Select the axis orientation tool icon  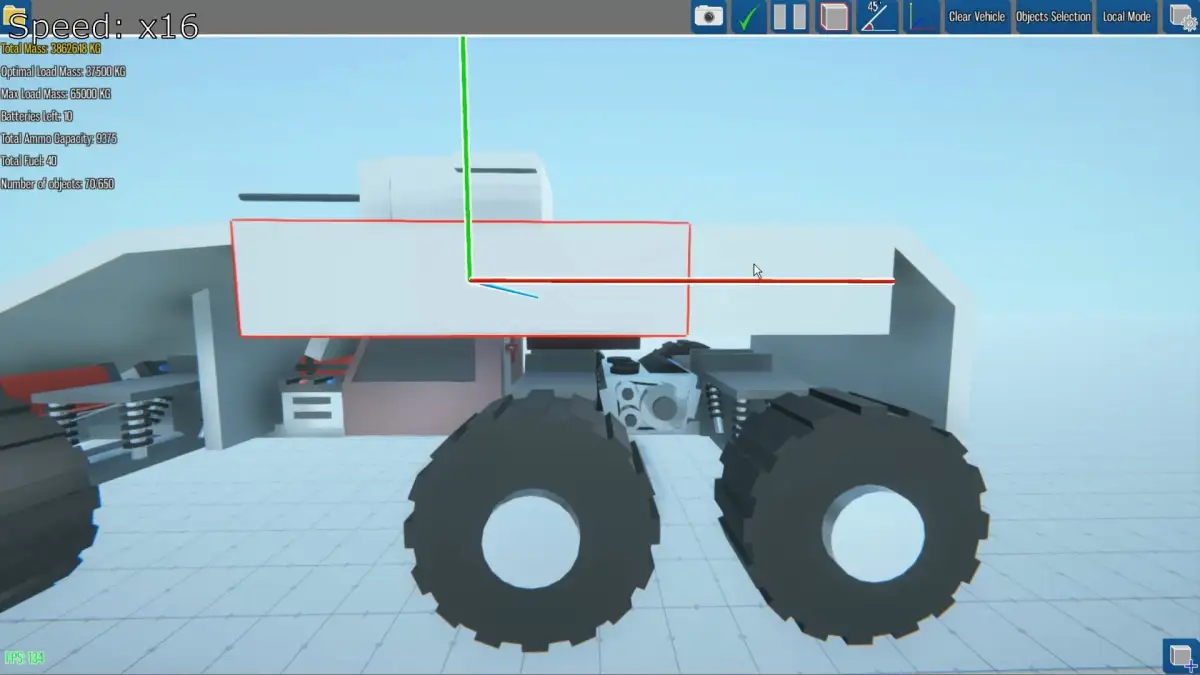(x=920, y=16)
